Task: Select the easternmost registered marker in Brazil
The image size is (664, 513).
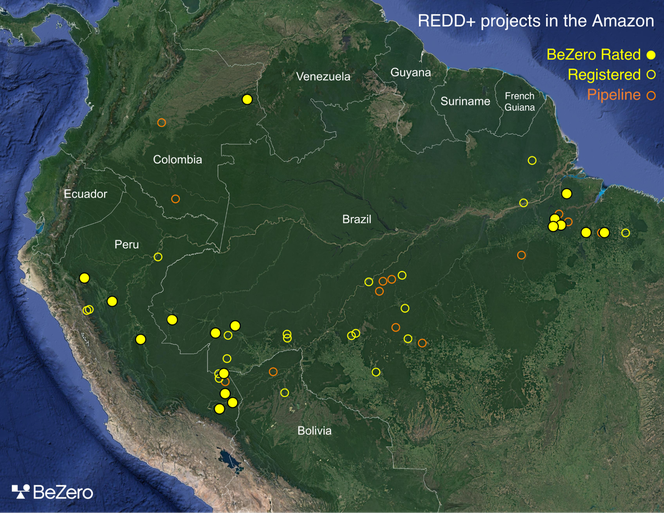Action: tap(625, 233)
